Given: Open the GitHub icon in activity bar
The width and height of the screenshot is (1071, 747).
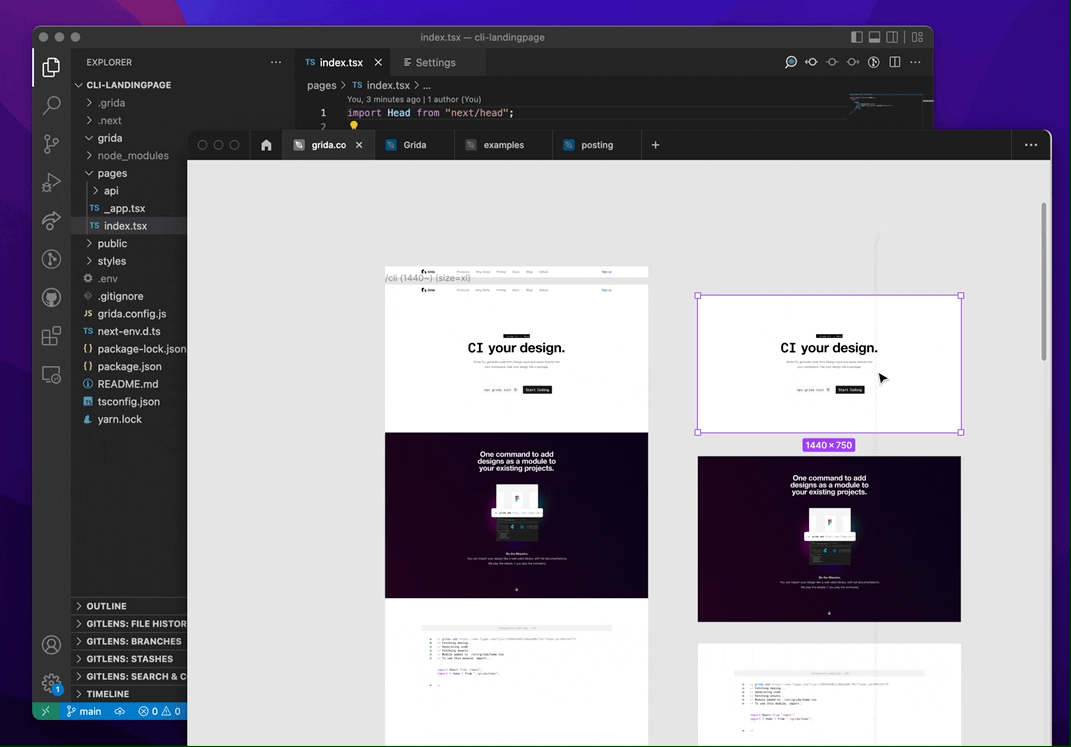Looking at the screenshot, I should coord(51,298).
